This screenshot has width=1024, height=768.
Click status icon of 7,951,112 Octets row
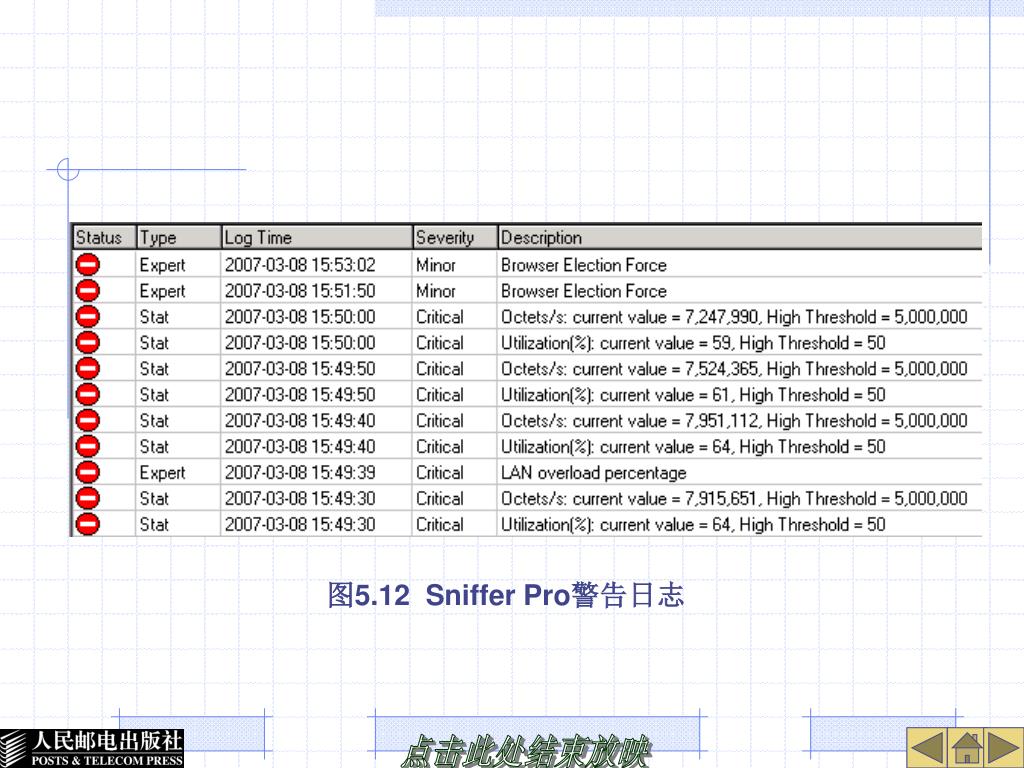click(x=88, y=420)
